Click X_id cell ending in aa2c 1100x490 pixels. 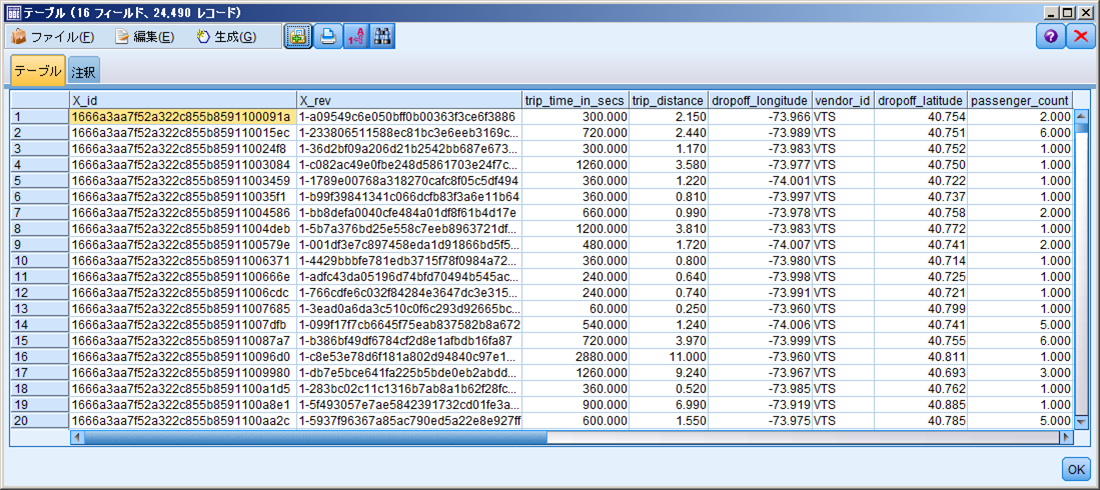tap(183, 420)
